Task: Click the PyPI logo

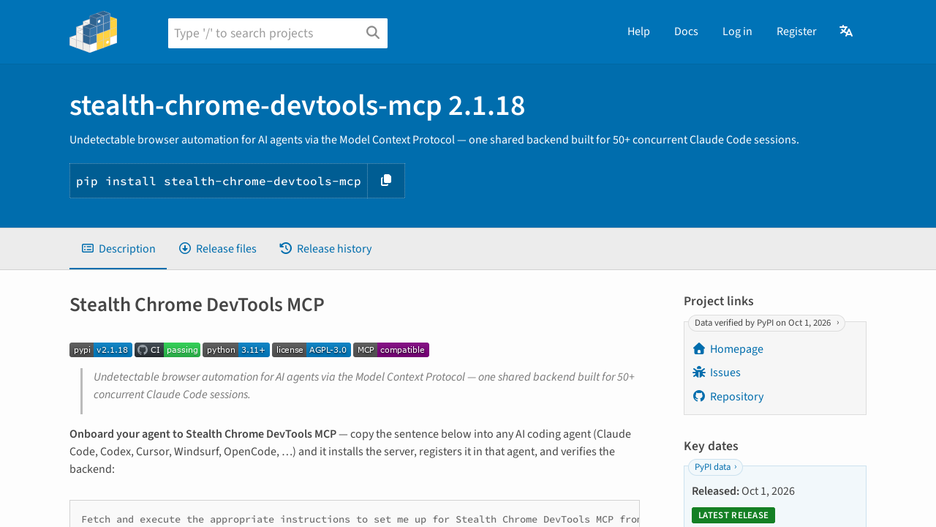Action: (x=94, y=32)
